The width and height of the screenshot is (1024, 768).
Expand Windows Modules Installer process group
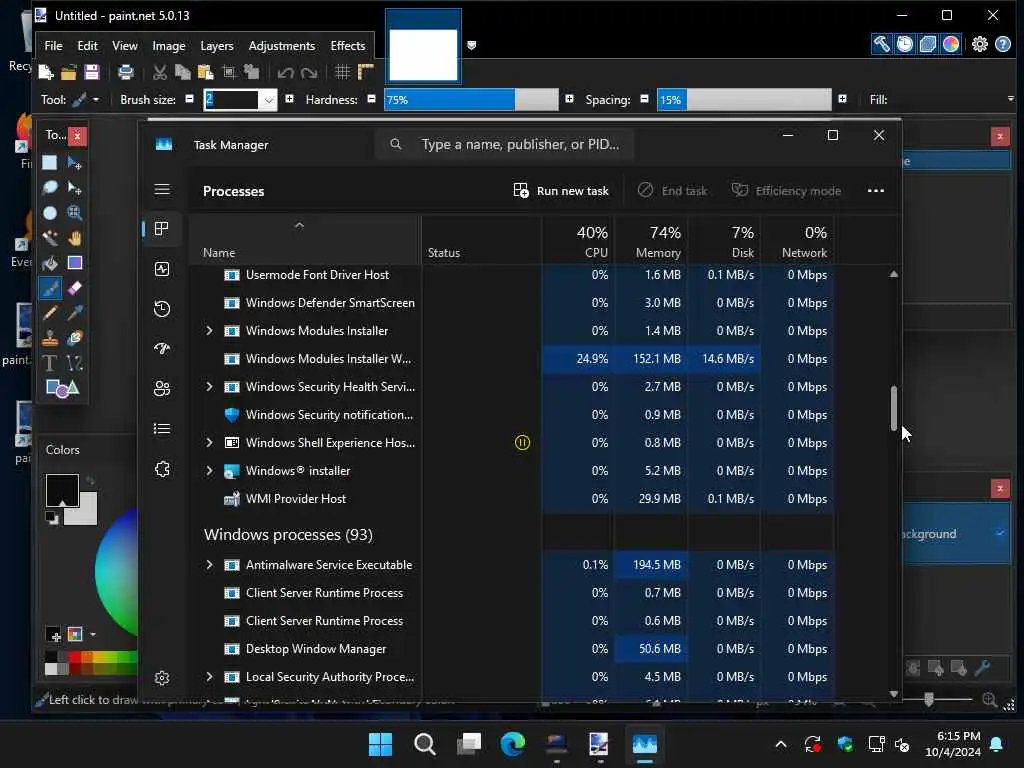[x=209, y=331]
